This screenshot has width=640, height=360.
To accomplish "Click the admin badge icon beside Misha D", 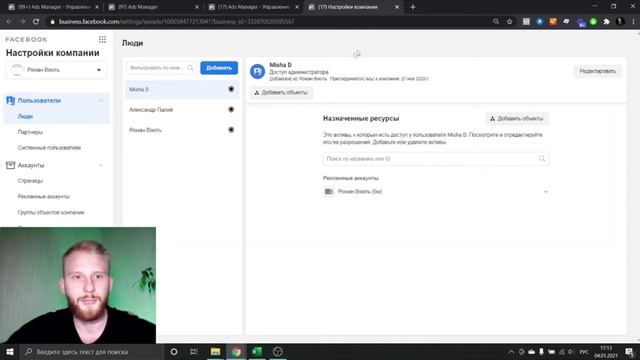I will tap(231, 89).
